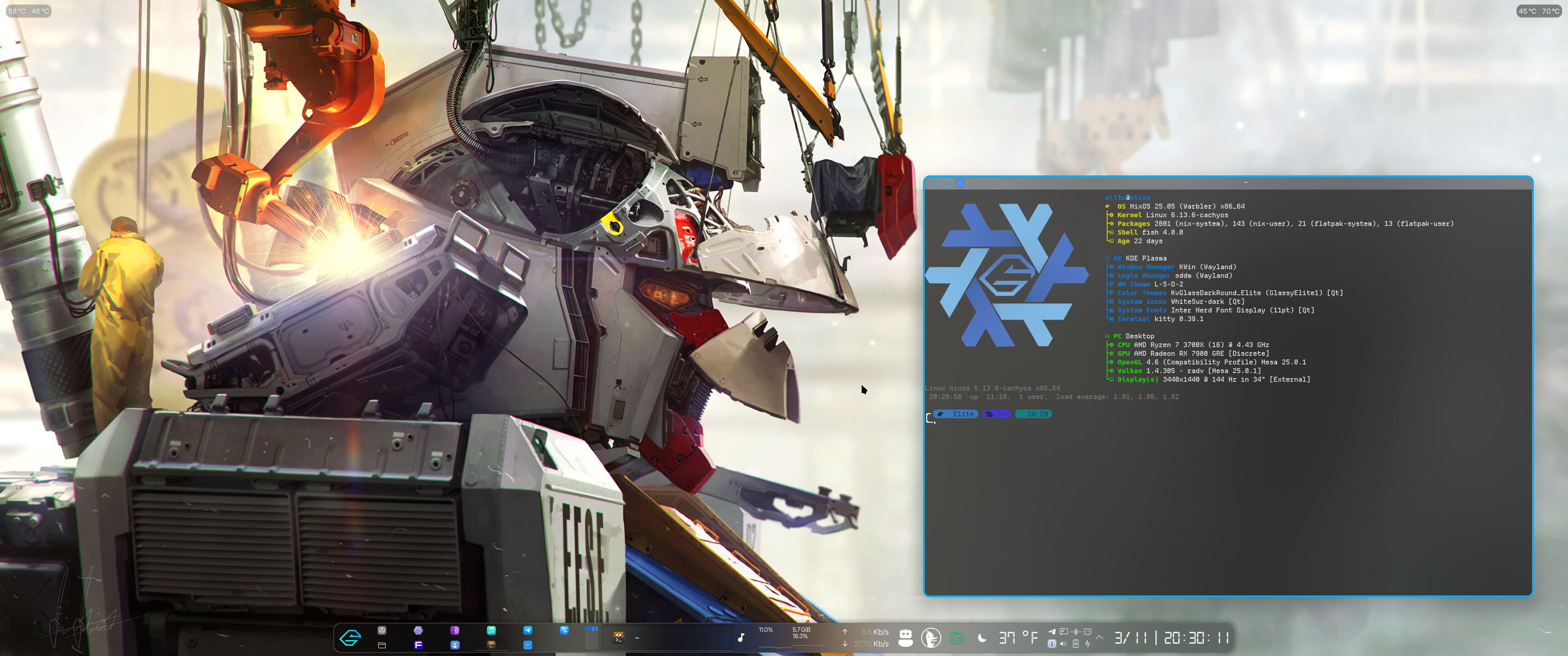The image size is (1568, 656).
Task: Click the KDE Connect phone tray icon
Action: [x=1076, y=644]
